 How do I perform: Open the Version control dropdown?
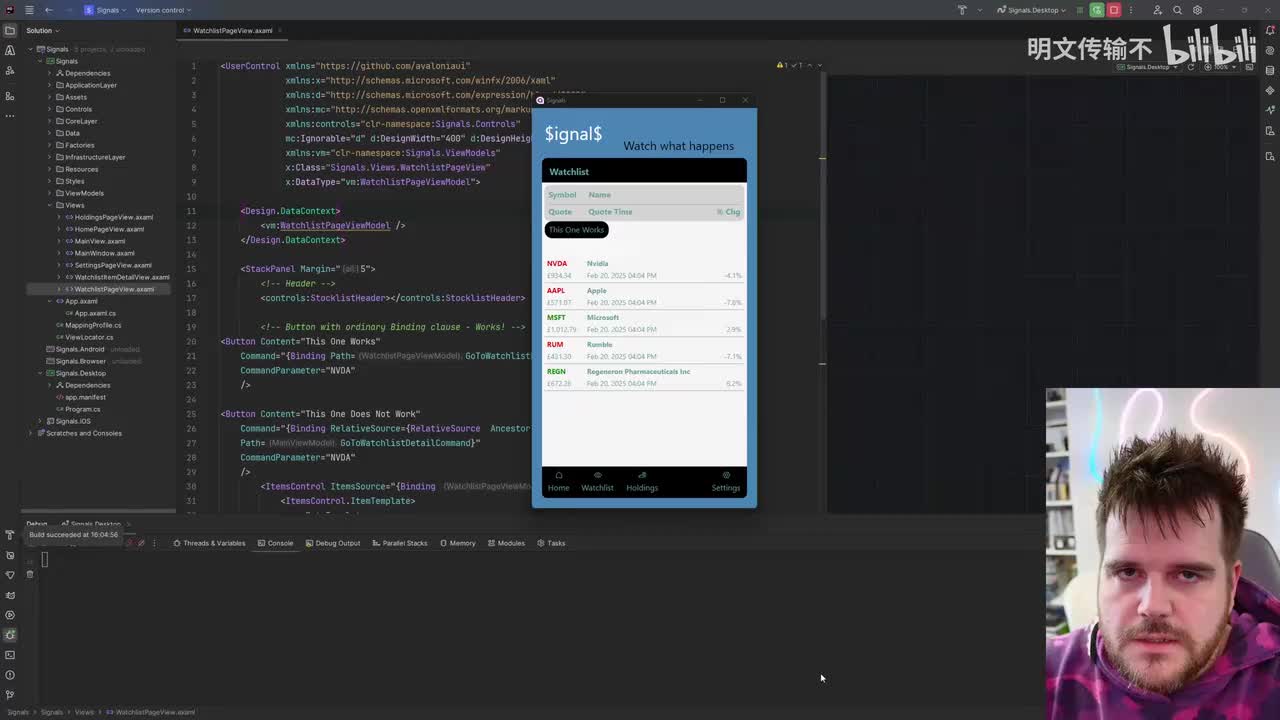[163, 10]
